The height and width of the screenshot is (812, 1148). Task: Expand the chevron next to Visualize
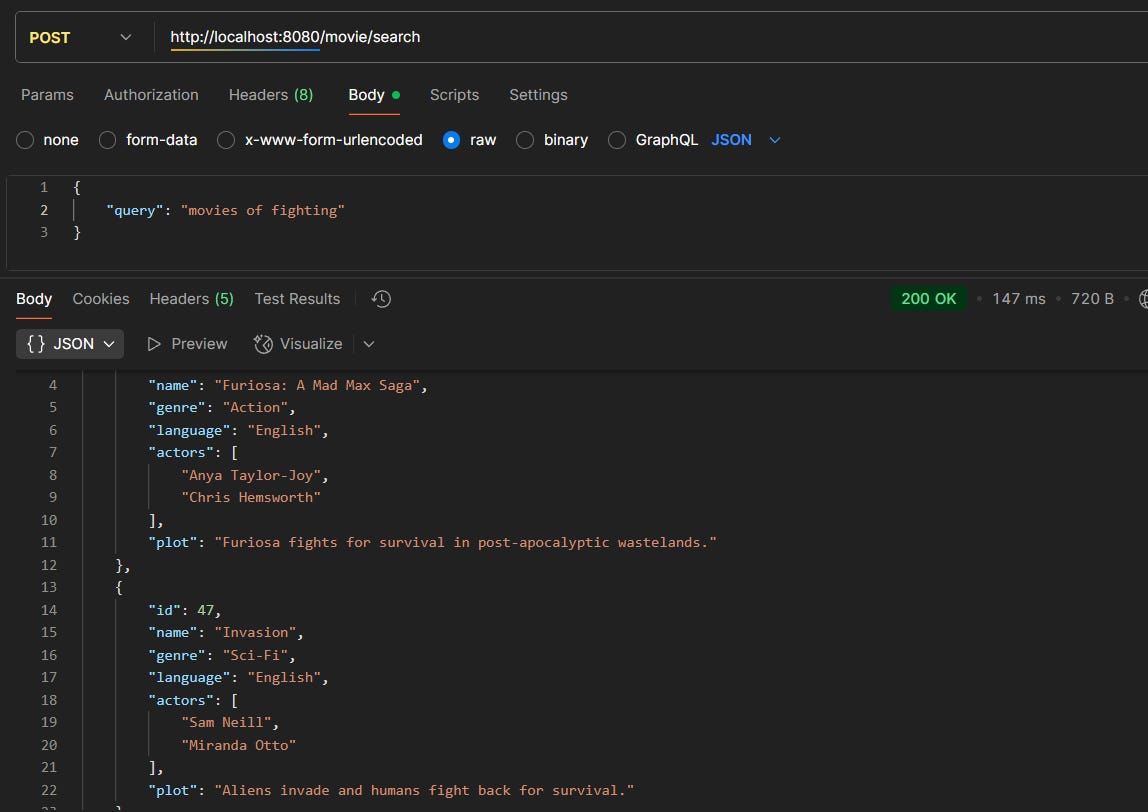368,343
